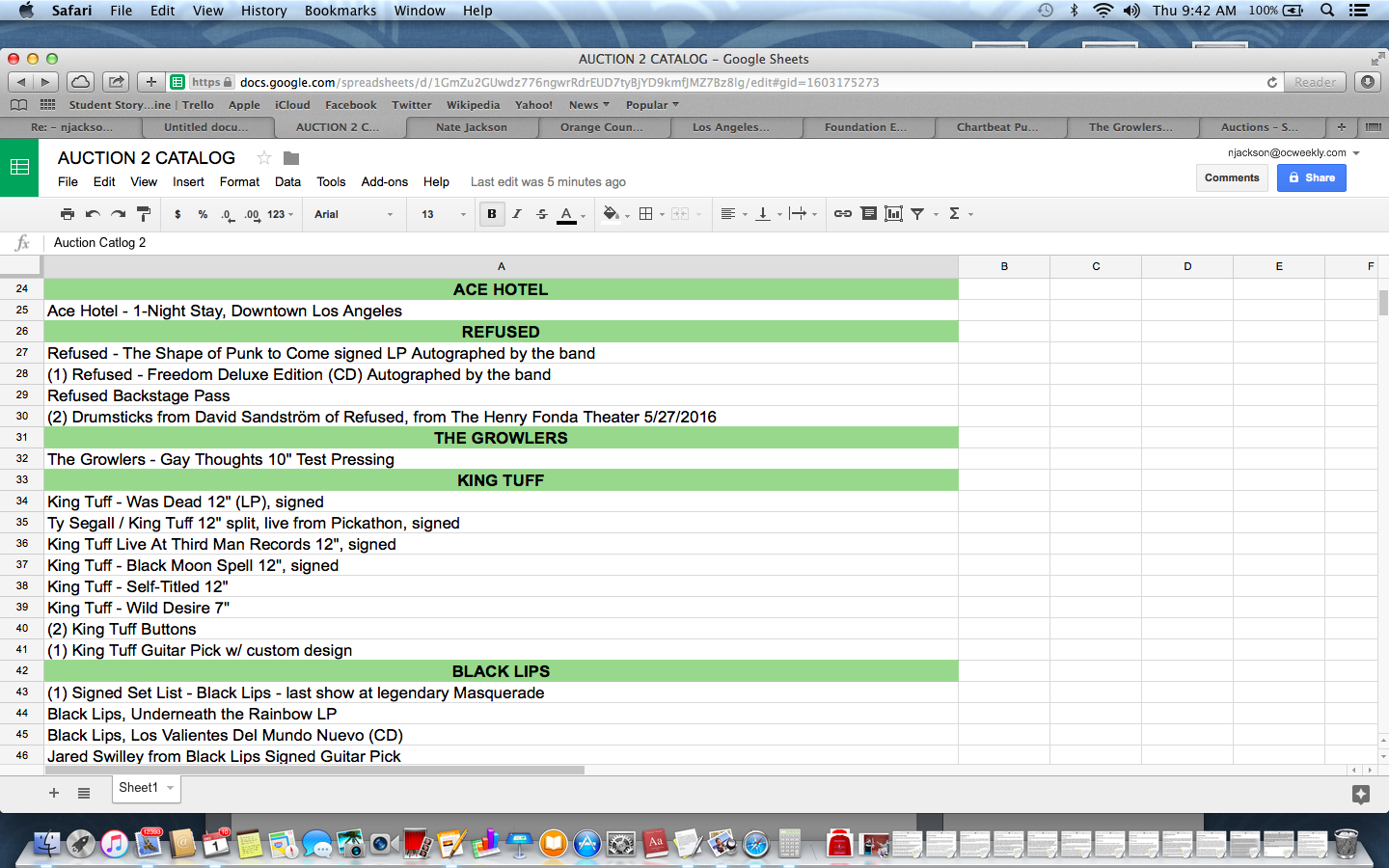This screenshot has width=1389, height=868.
Task: Toggle italic formatting button
Action: pyautogui.click(x=517, y=214)
